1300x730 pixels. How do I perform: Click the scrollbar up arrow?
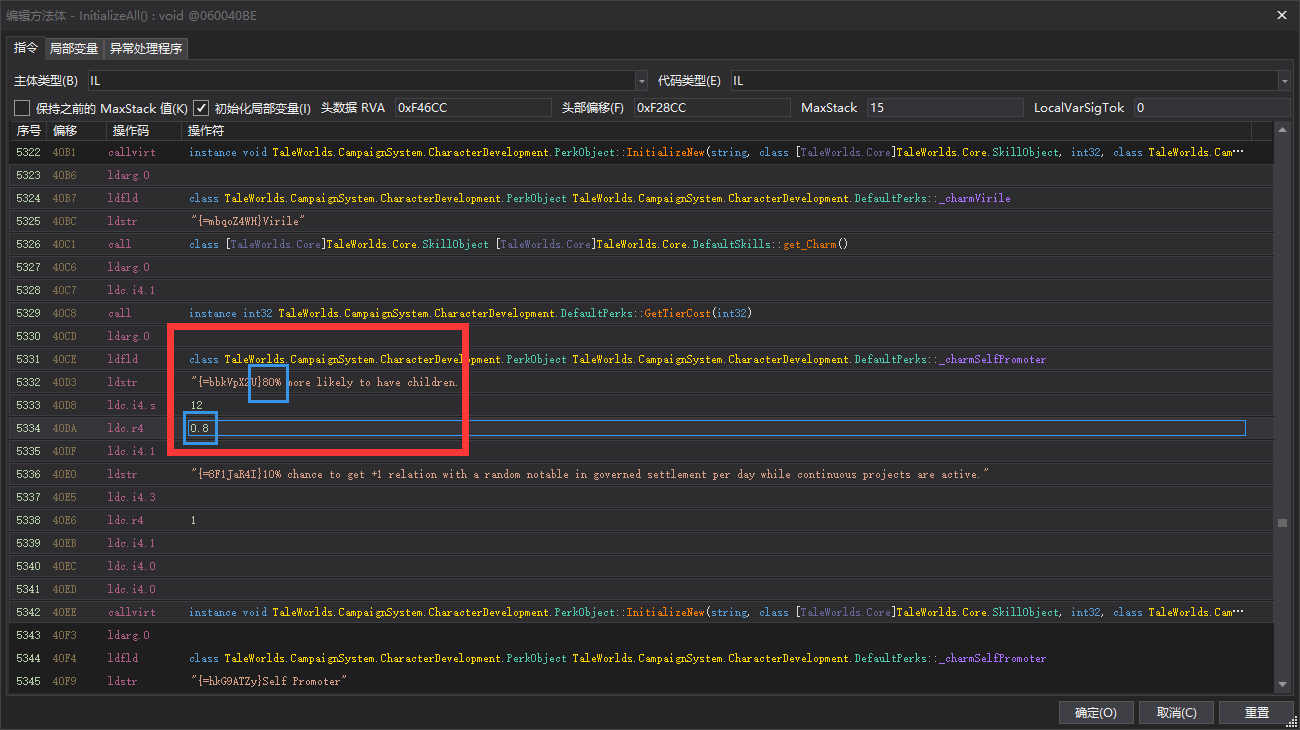[1283, 131]
